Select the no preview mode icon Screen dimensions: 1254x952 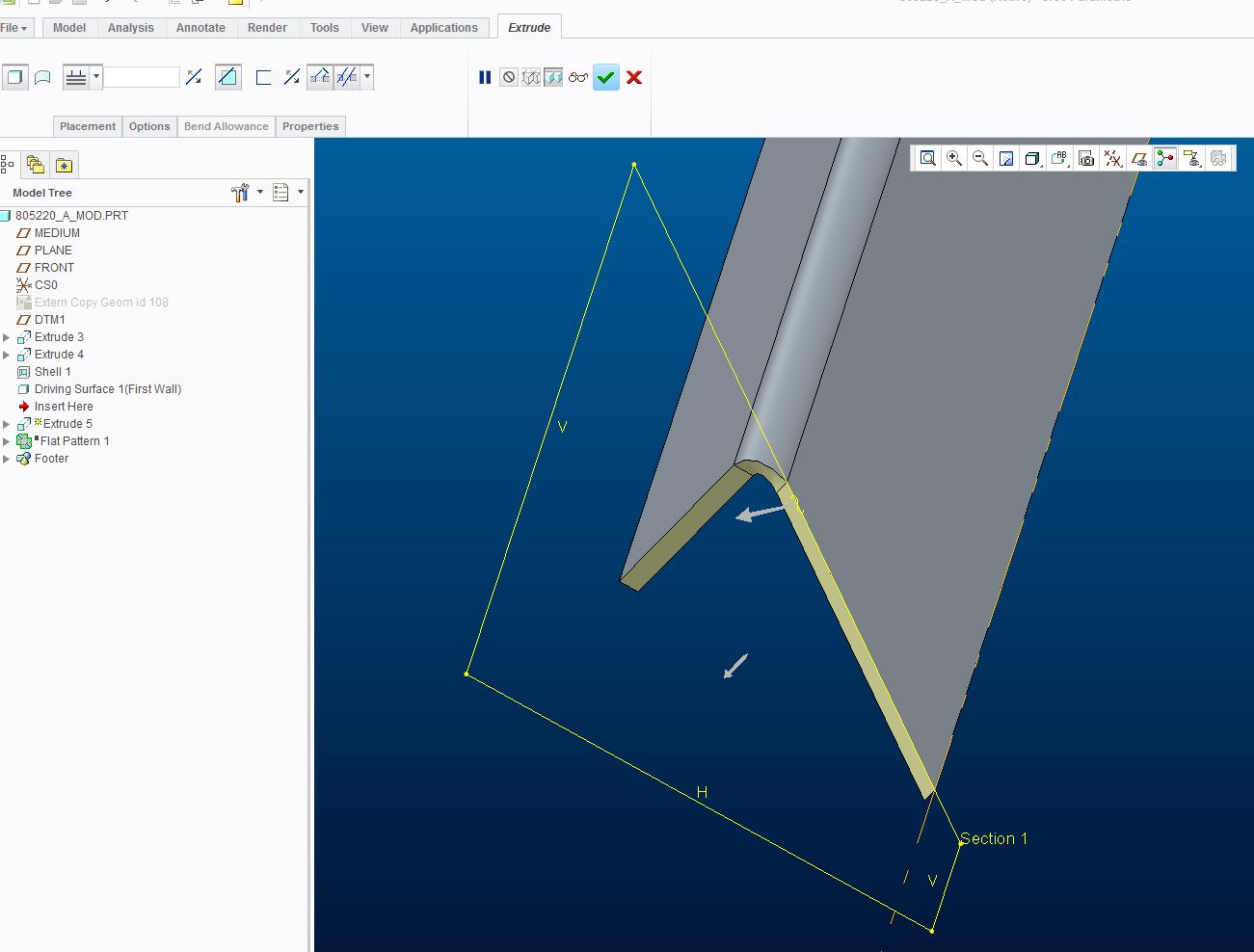(509, 77)
